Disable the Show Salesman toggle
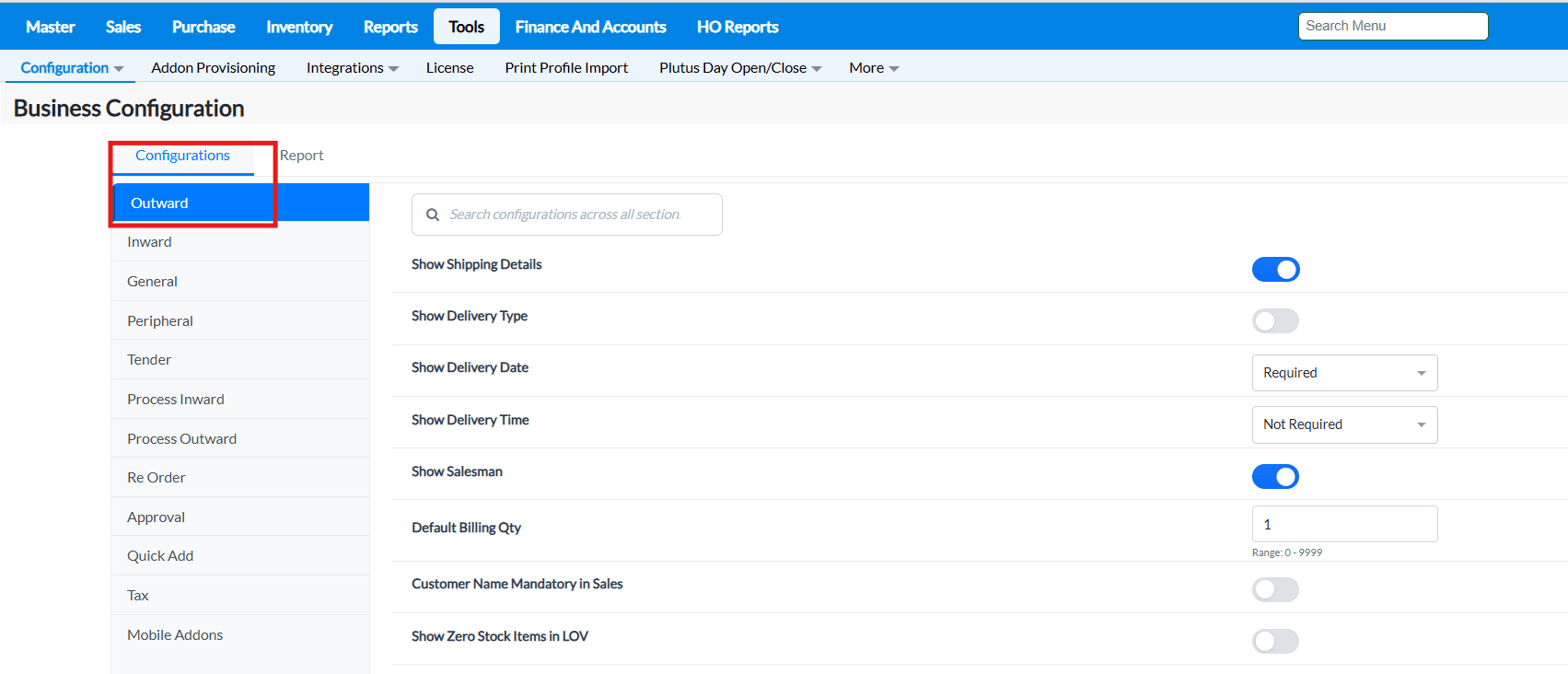This screenshot has width=1568, height=674. [x=1275, y=477]
